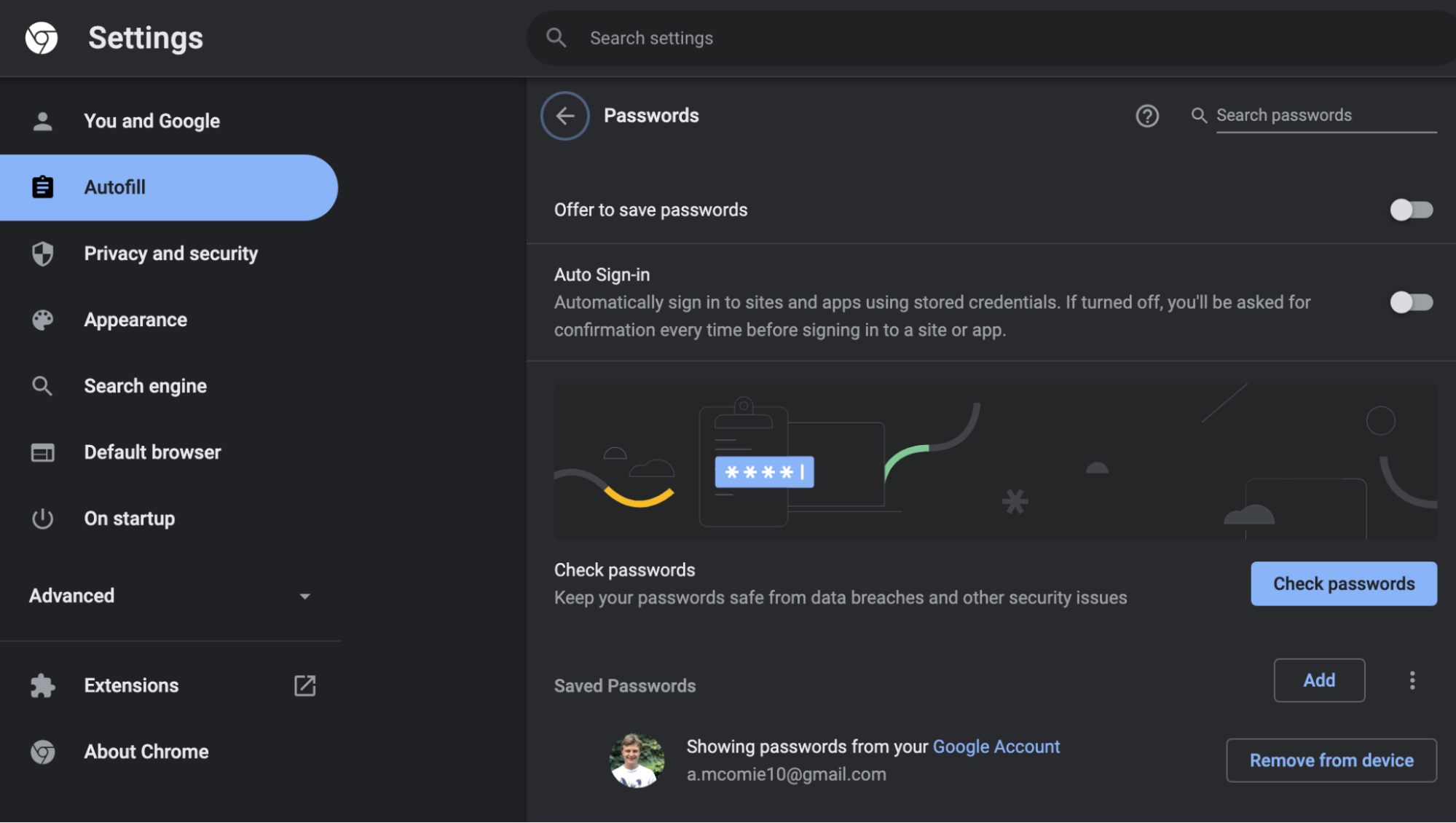Turn on the Auto Sign-in toggle
This screenshot has height=823, width=1456.
tap(1411, 302)
